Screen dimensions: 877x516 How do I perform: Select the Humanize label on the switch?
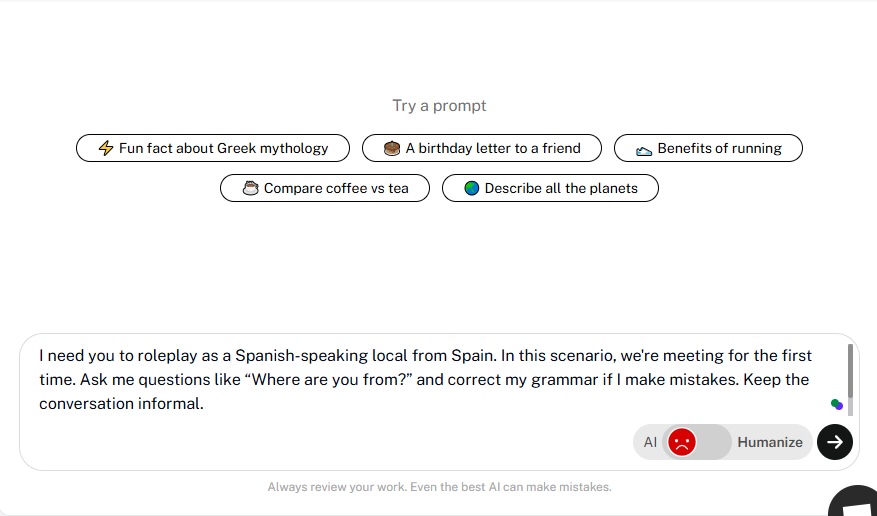770,442
